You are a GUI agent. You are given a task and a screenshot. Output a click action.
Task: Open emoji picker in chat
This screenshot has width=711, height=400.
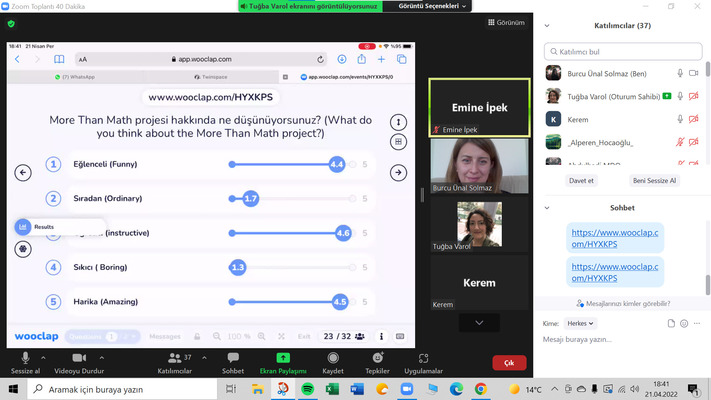click(684, 323)
